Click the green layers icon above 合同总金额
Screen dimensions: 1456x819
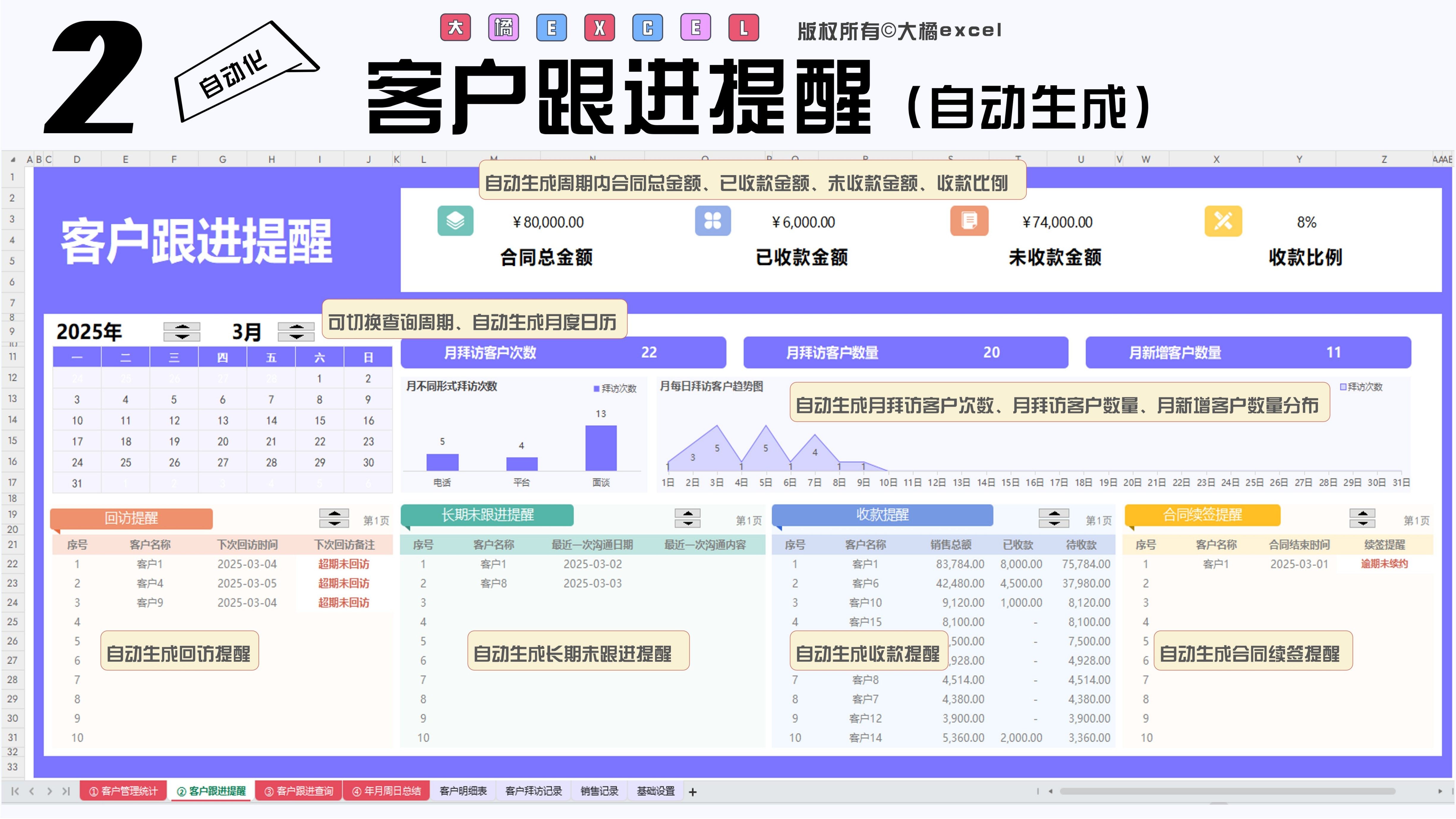click(455, 221)
